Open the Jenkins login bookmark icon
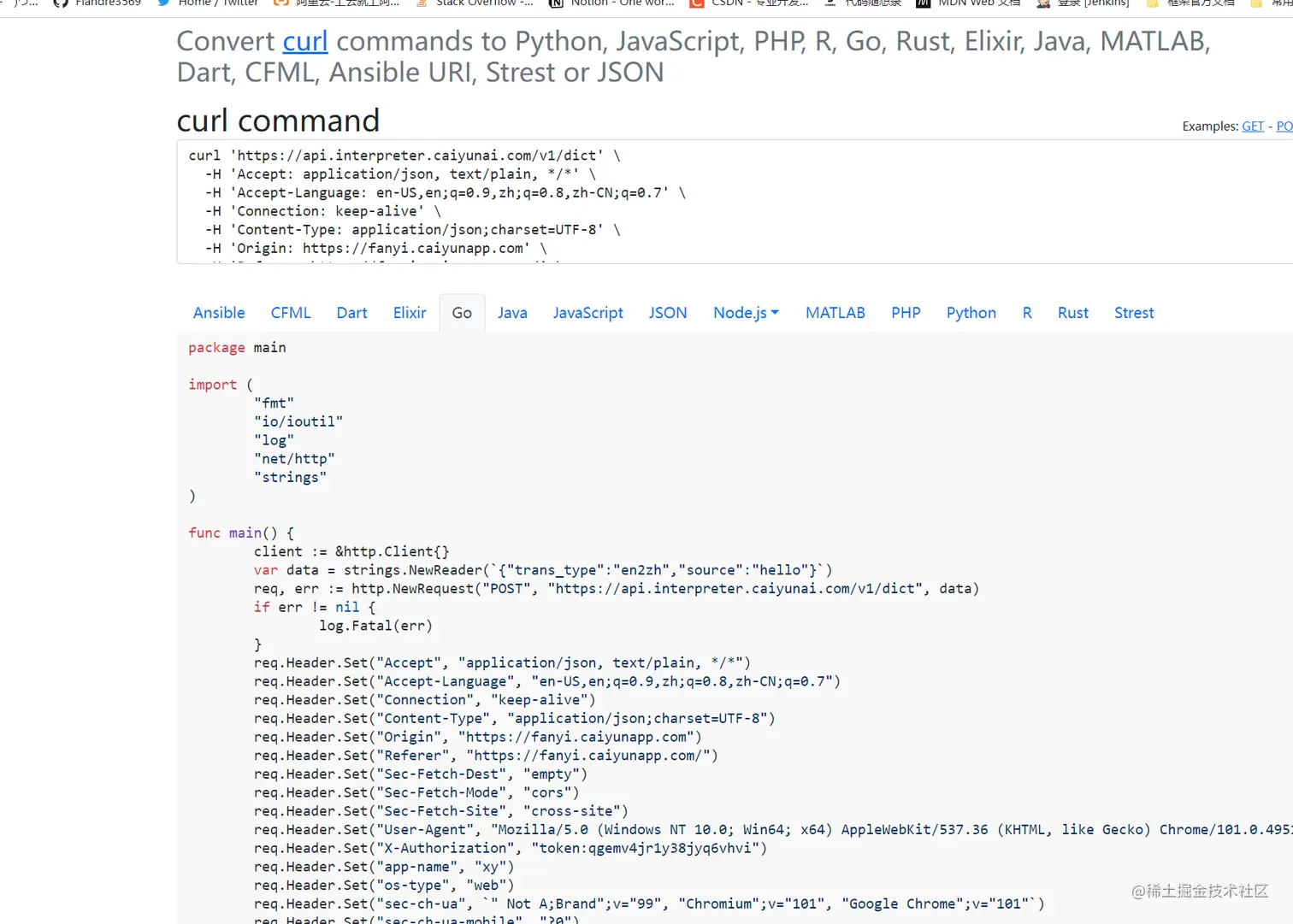The width and height of the screenshot is (1293, 924). 1043,3
